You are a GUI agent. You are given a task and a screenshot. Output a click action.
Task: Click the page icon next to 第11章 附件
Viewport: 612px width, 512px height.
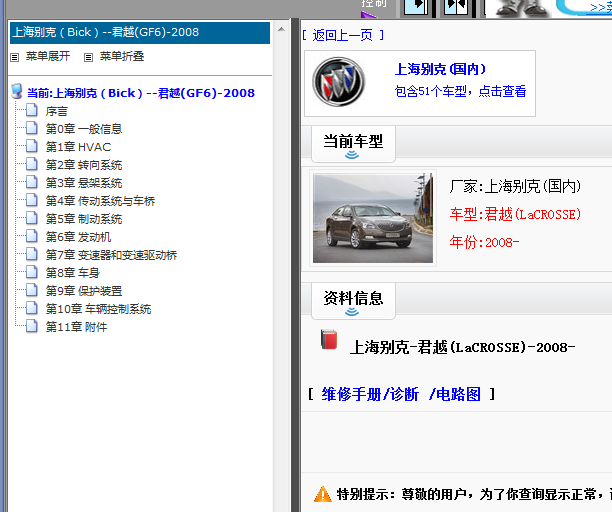(x=32, y=326)
